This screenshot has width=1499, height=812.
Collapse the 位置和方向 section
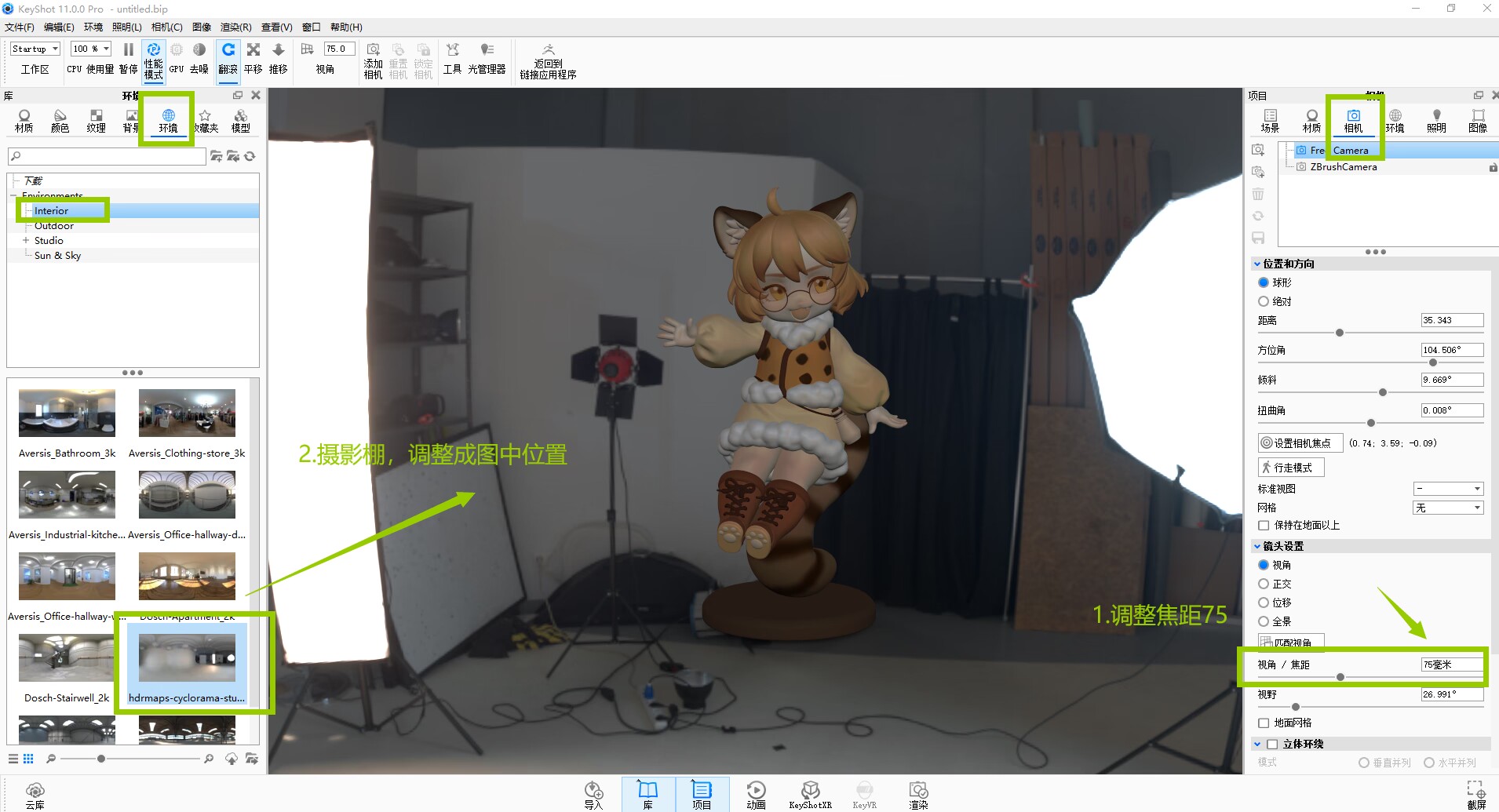point(1257,264)
